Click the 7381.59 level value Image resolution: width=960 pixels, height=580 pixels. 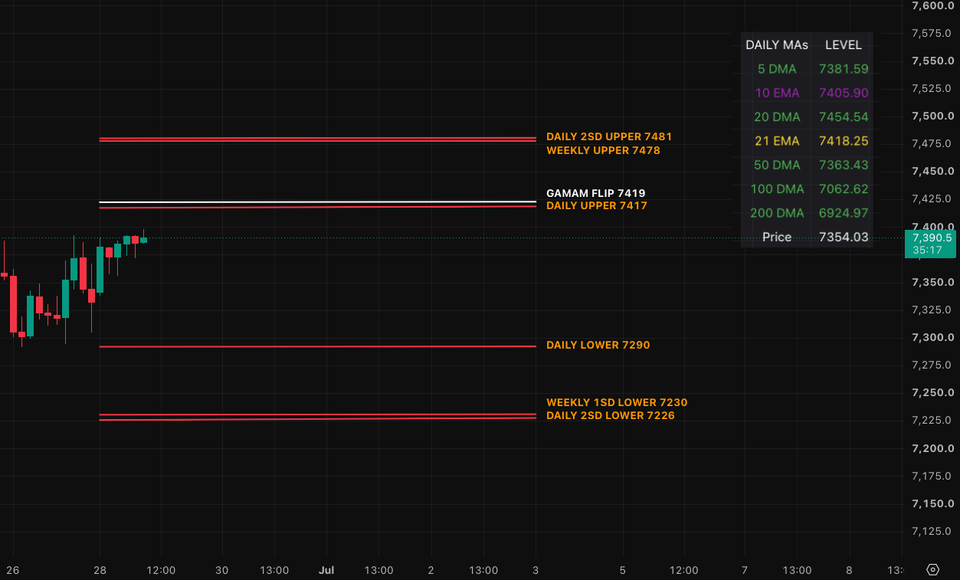point(844,69)
